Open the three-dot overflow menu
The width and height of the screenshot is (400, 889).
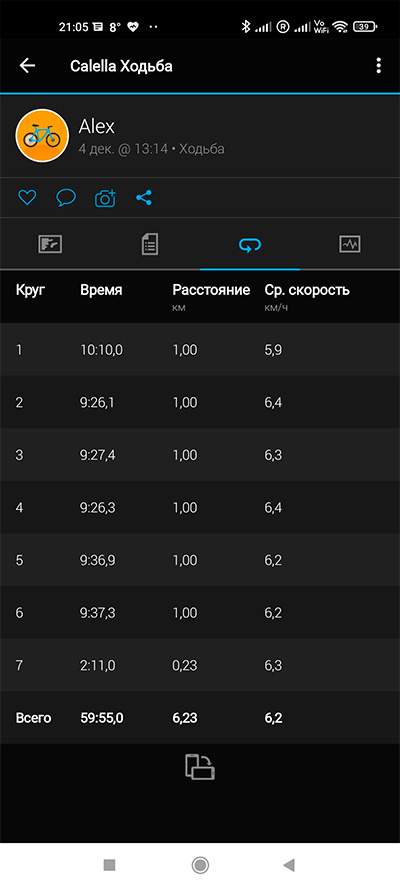pos(378,66)
